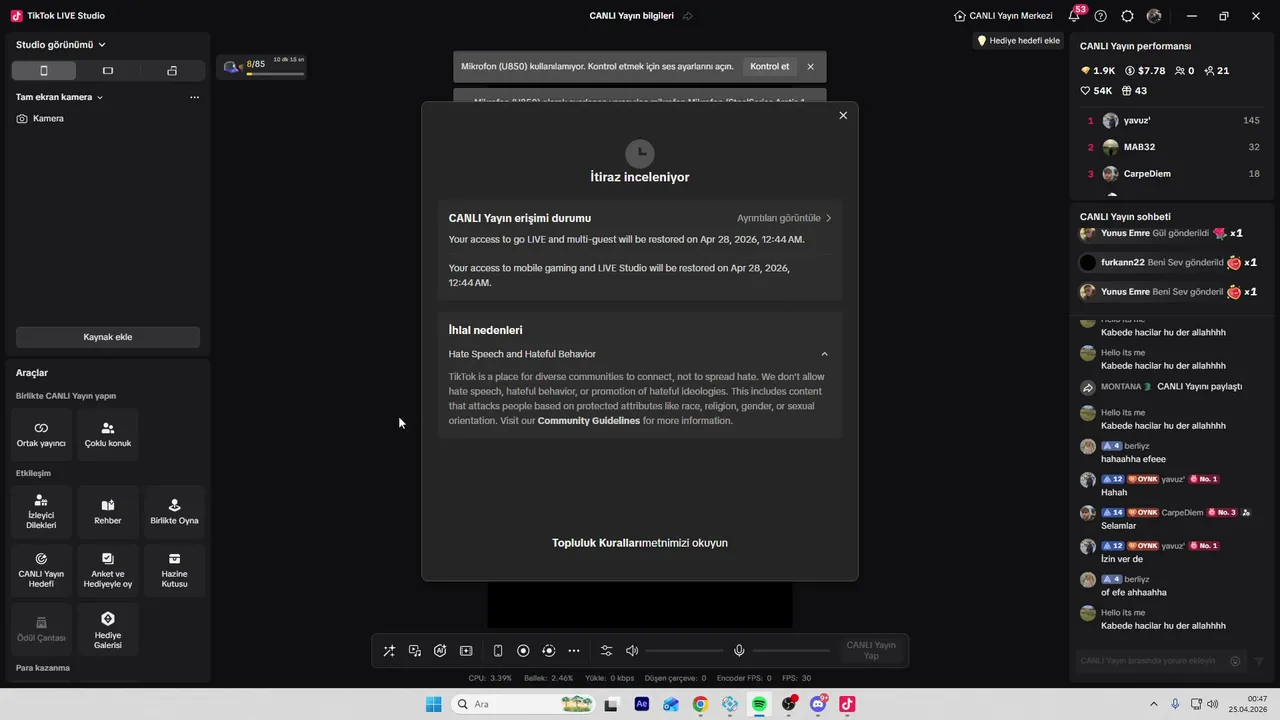Open the AI tool in bottom toolbar

[440, 651]
